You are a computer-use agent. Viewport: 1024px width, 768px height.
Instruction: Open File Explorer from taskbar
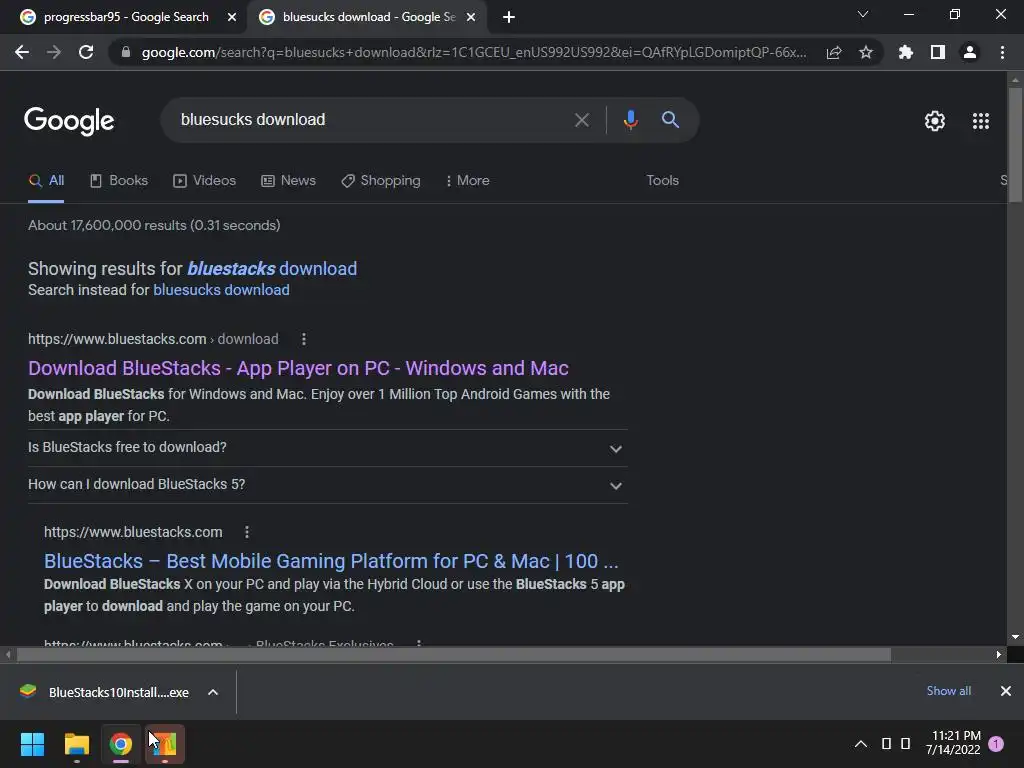pos(76,744)
